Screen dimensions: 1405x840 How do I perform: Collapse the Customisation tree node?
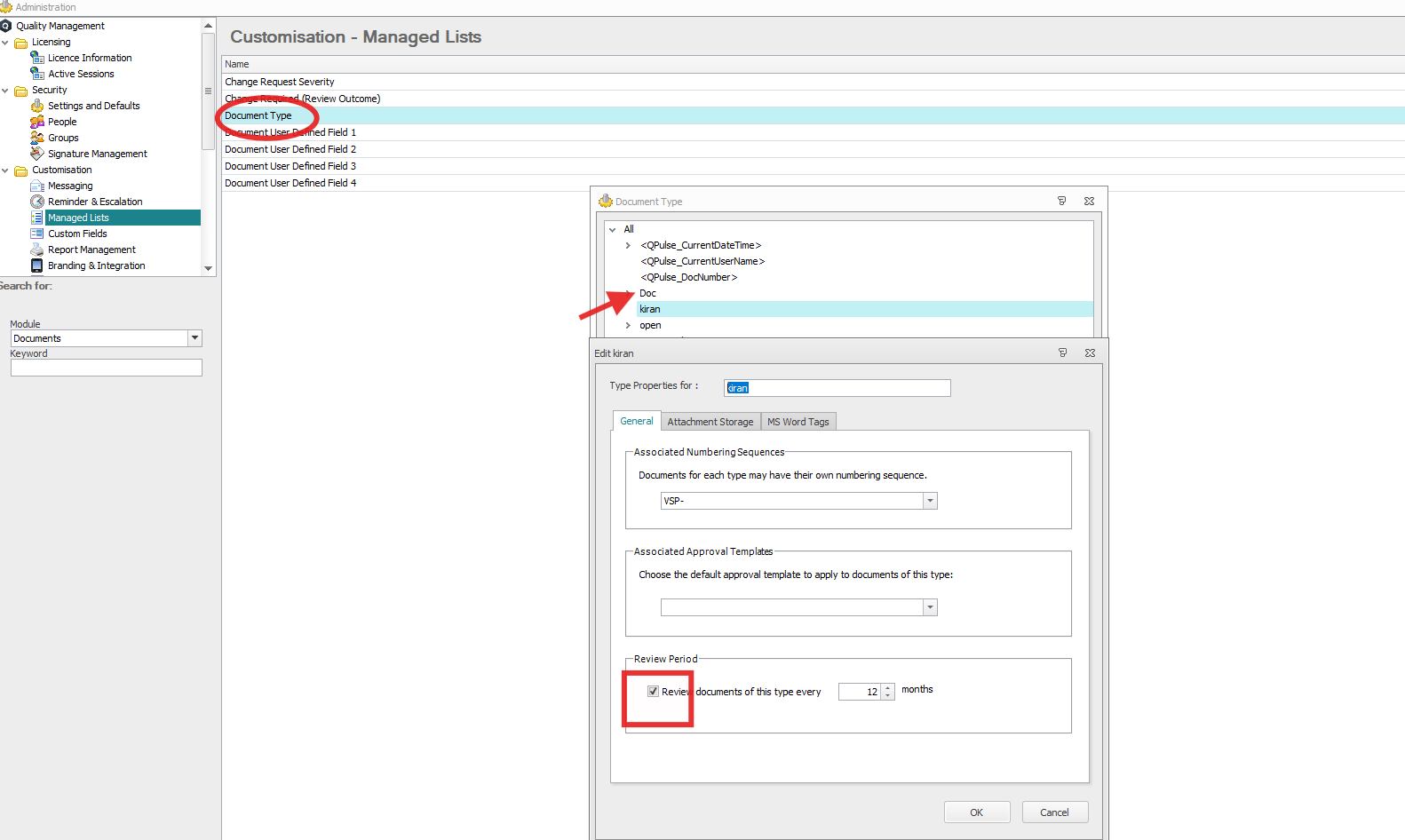tap(5, 170)
